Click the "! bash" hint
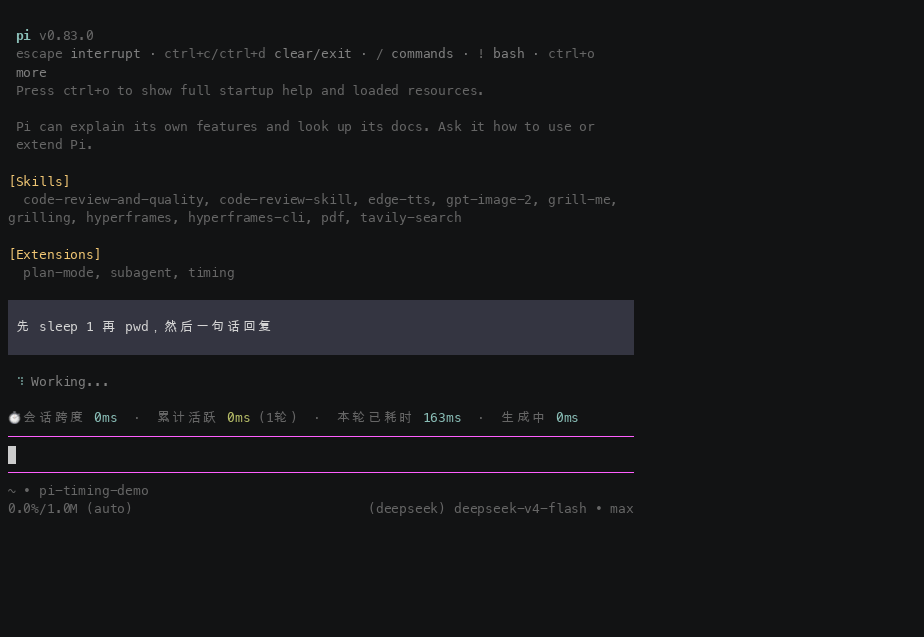This screenshot has width=924, height=637. pyautogui.click(x=501, y=54)
